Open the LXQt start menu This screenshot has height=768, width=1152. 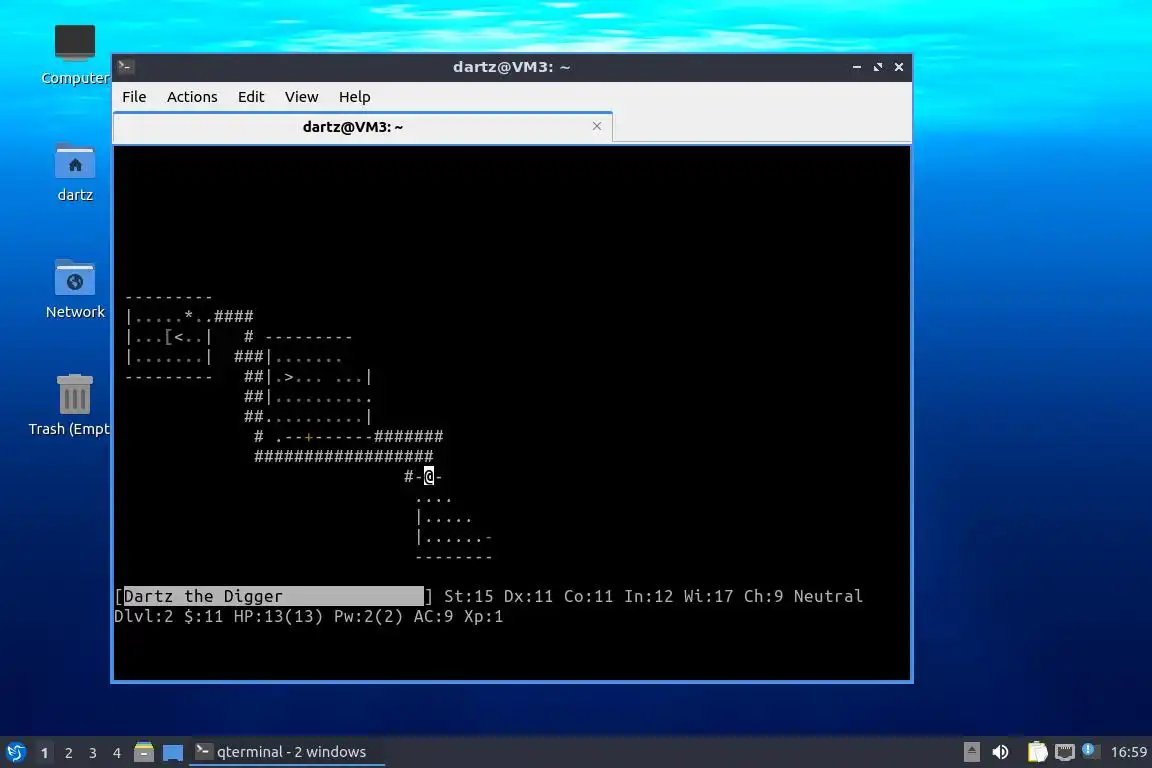[15, 752]
